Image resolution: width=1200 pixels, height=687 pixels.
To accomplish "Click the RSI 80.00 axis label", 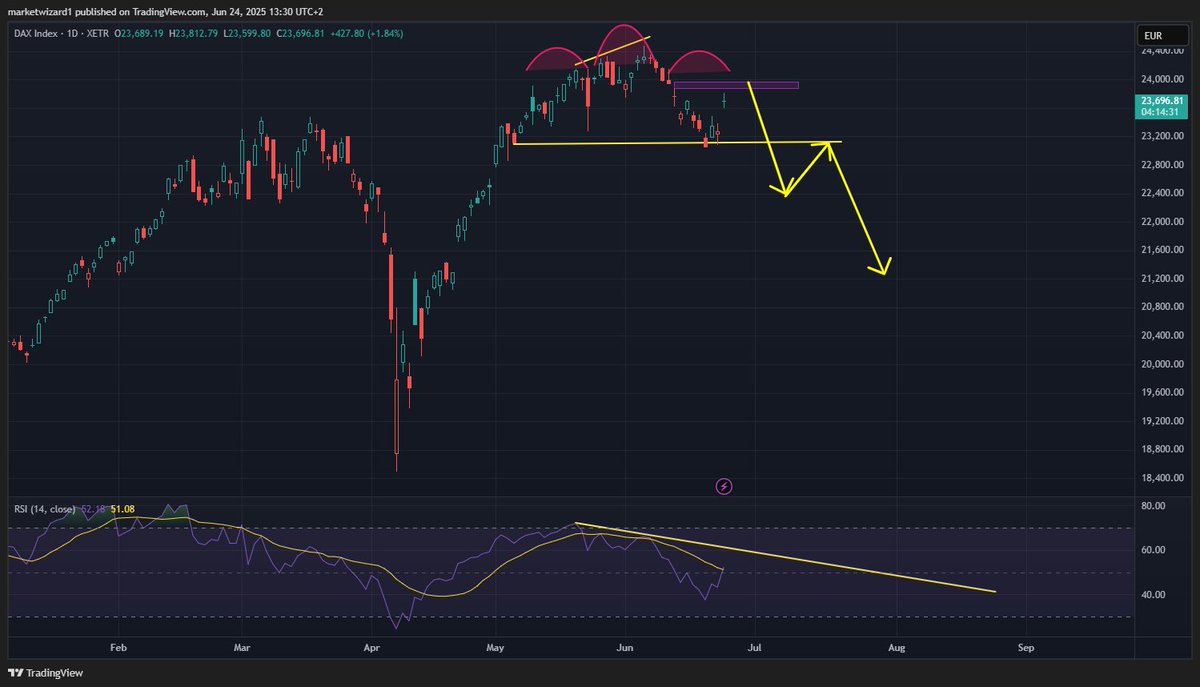I will 1152,506.
